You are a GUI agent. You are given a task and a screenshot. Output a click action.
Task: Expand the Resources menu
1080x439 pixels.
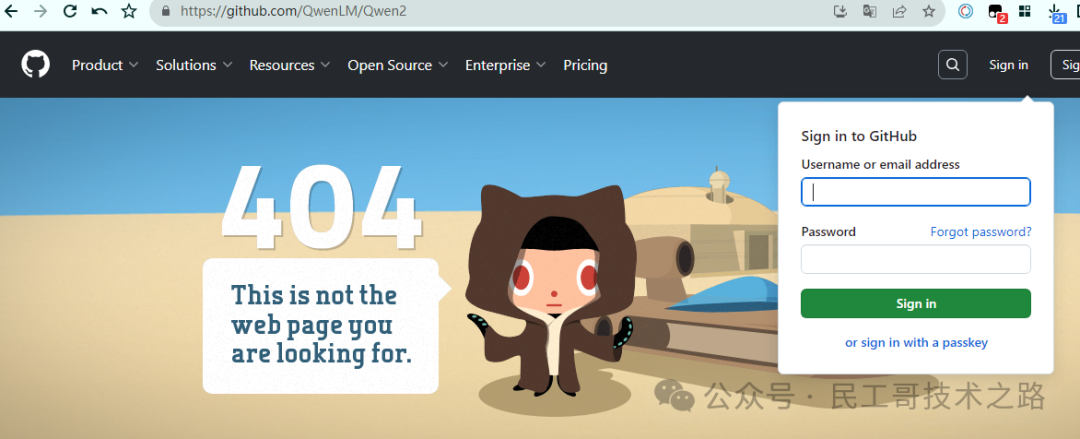click(x=289, y=65)
